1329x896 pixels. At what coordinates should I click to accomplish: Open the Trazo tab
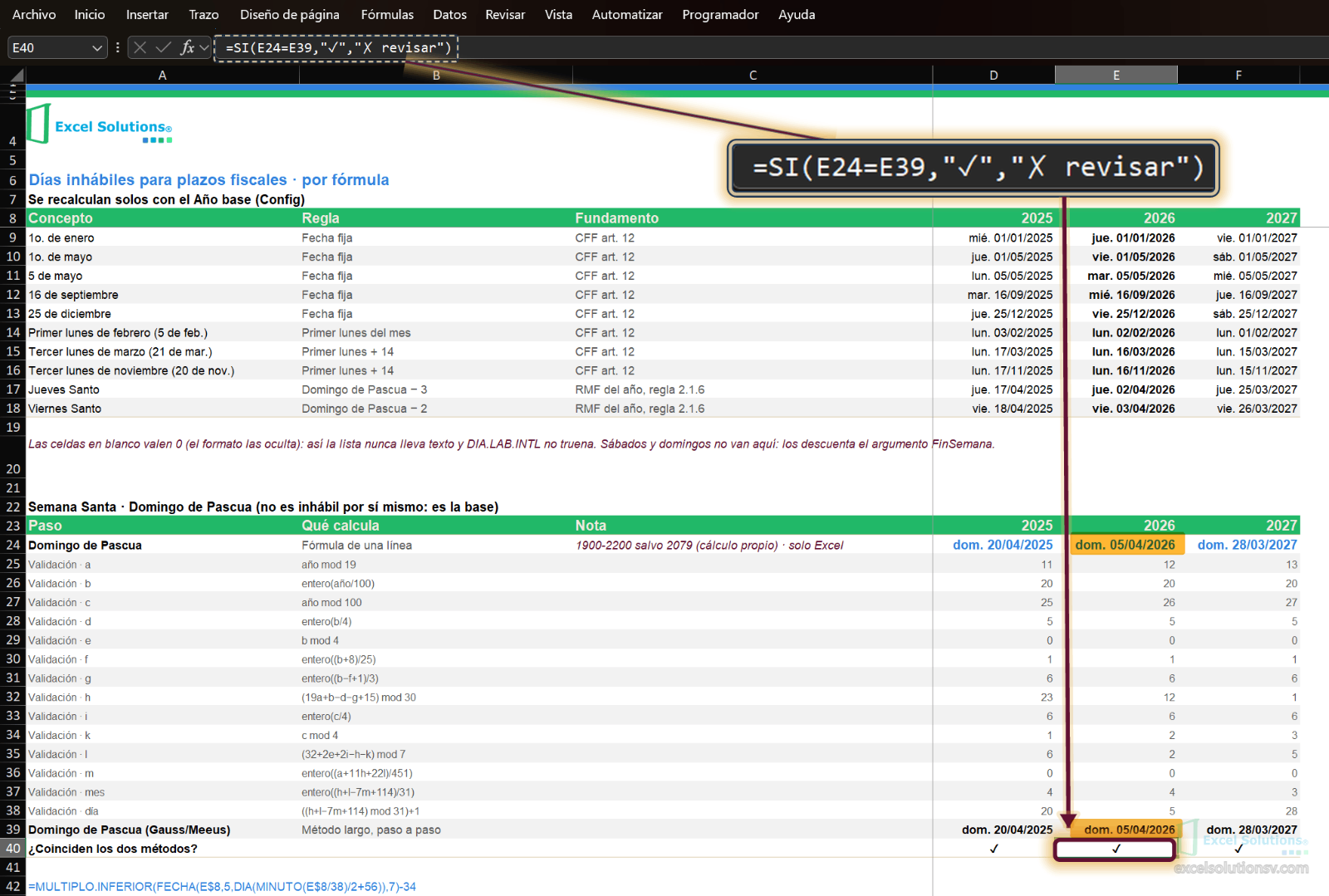click(x=204, y=14)
